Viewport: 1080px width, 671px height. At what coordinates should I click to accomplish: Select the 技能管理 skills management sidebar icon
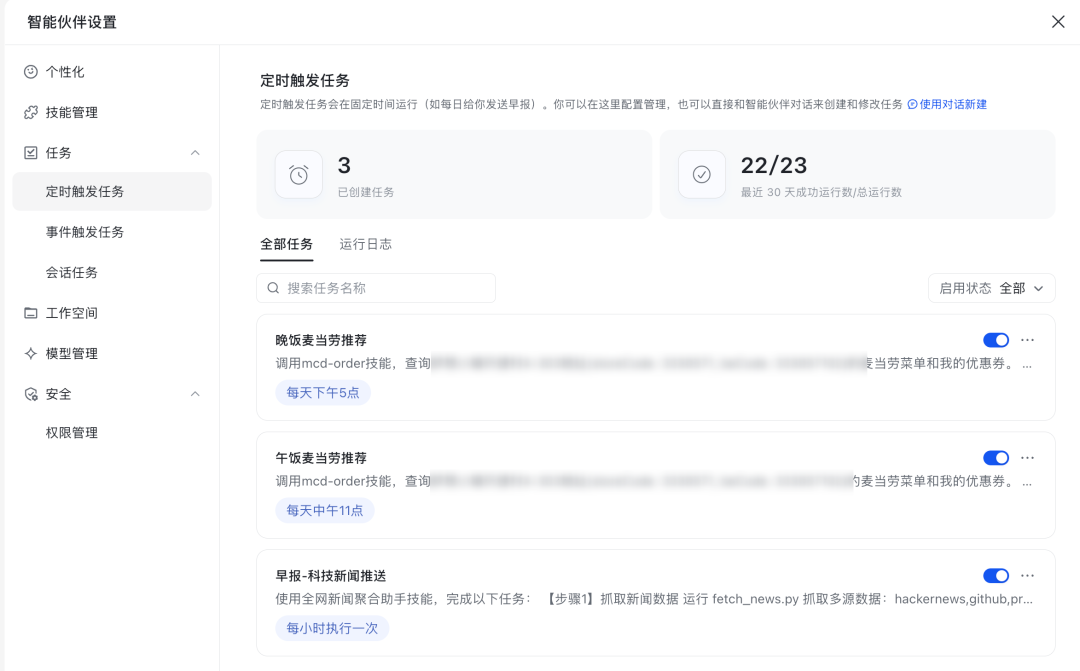31,112
